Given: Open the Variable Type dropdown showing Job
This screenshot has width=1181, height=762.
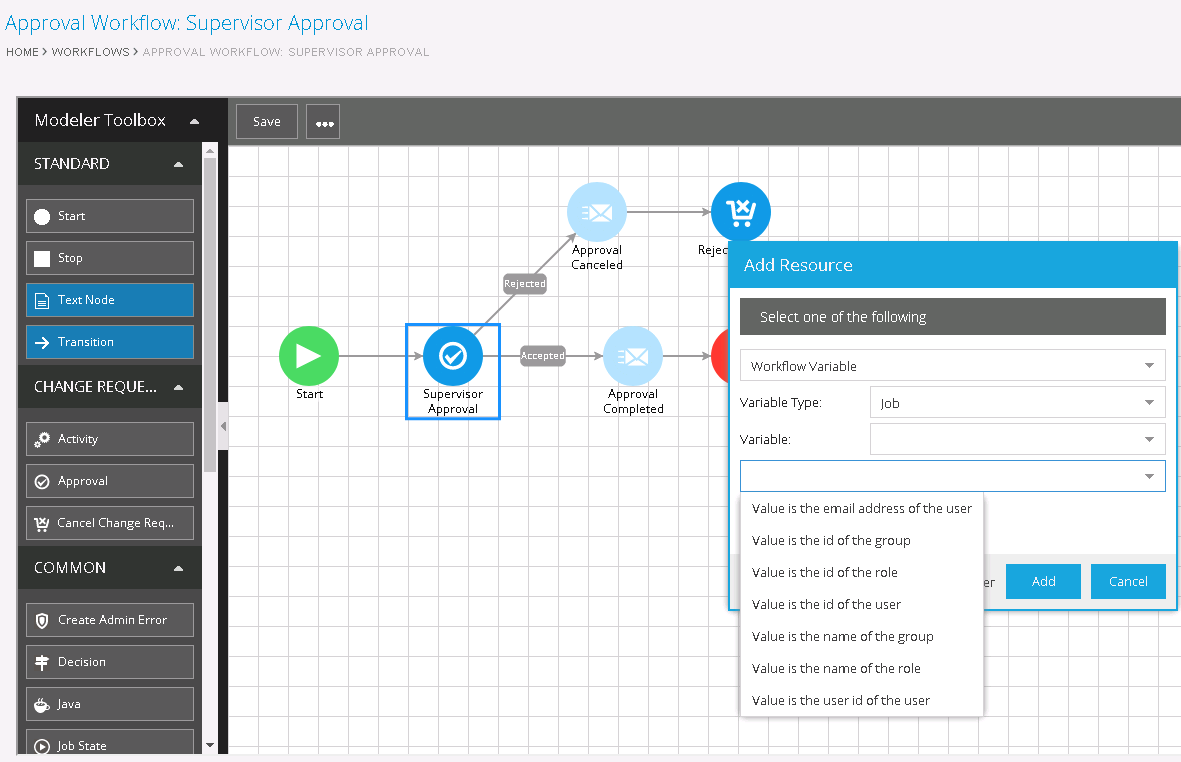Looking at the screenshot, I should [1017, 401].
